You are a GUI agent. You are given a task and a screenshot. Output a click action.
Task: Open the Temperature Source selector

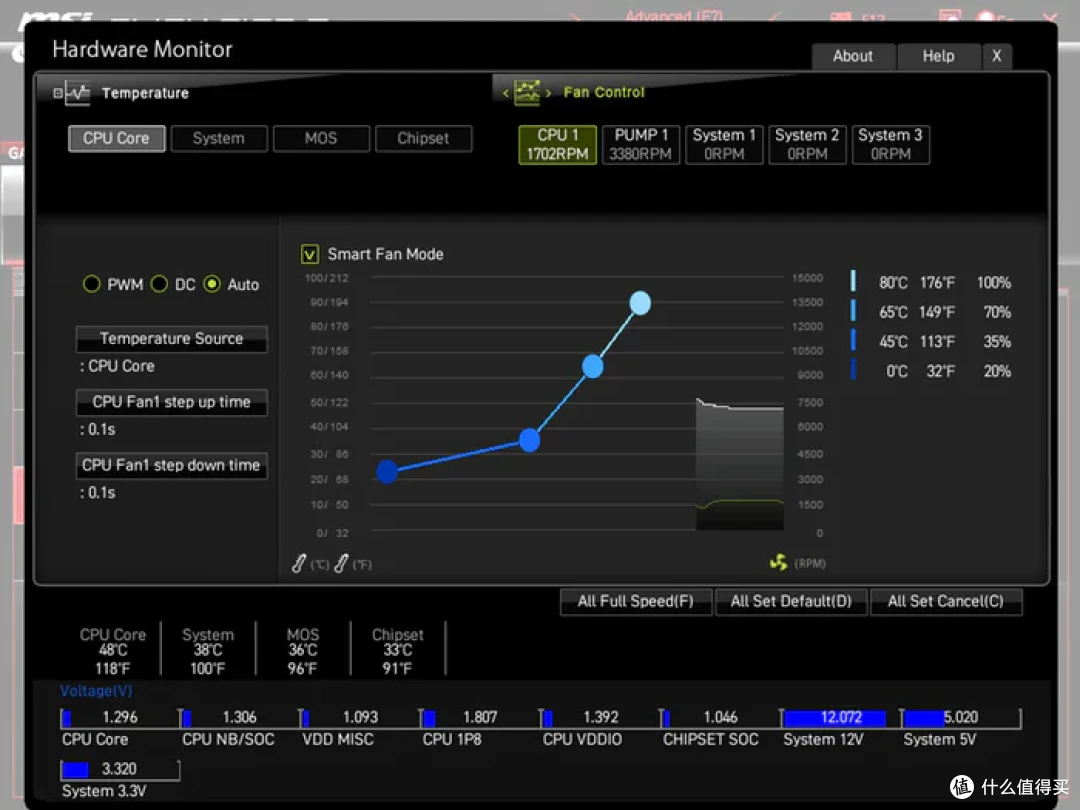point(172,339)
